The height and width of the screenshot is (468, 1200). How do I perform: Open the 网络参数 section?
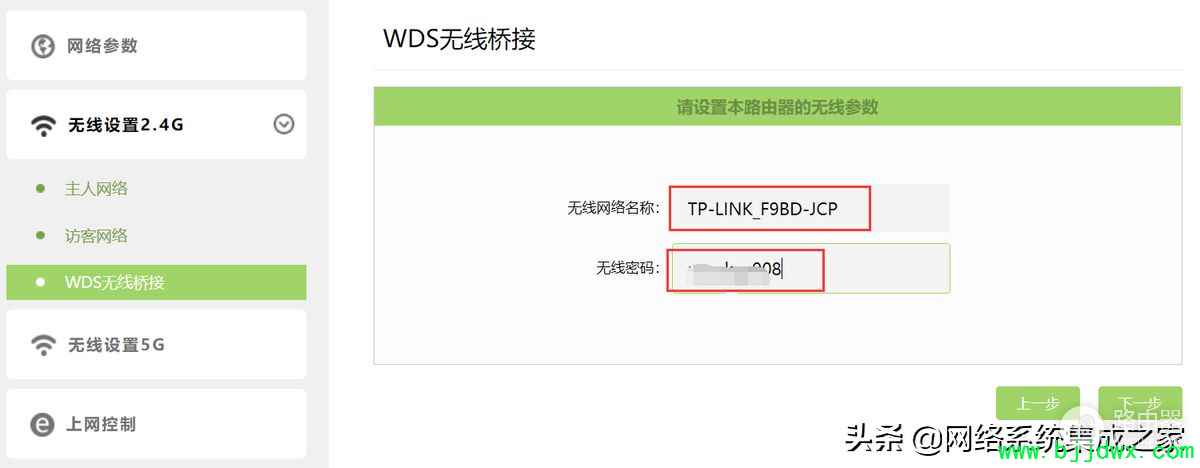click(156, 46)
